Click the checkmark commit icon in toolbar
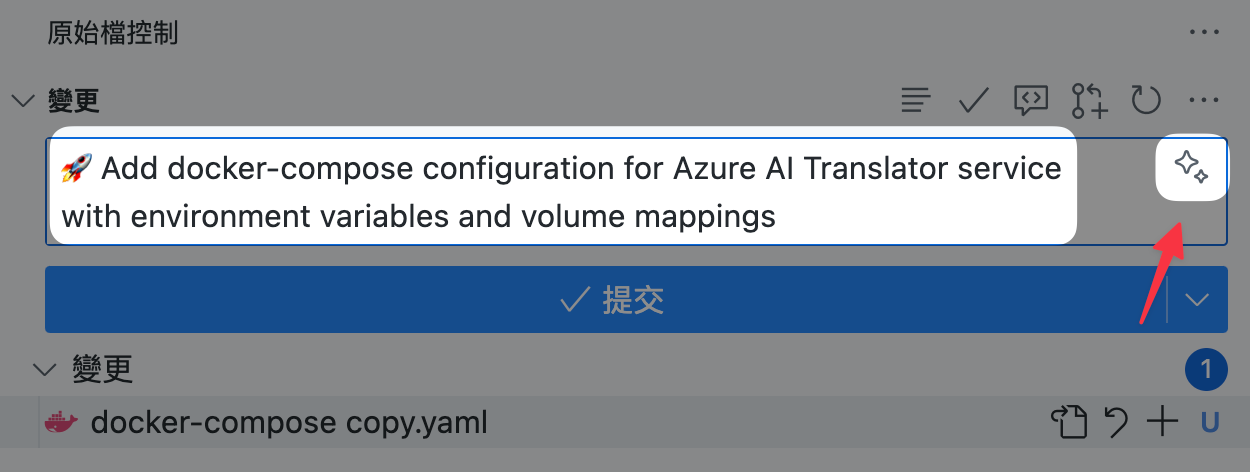 pos(973,100)
